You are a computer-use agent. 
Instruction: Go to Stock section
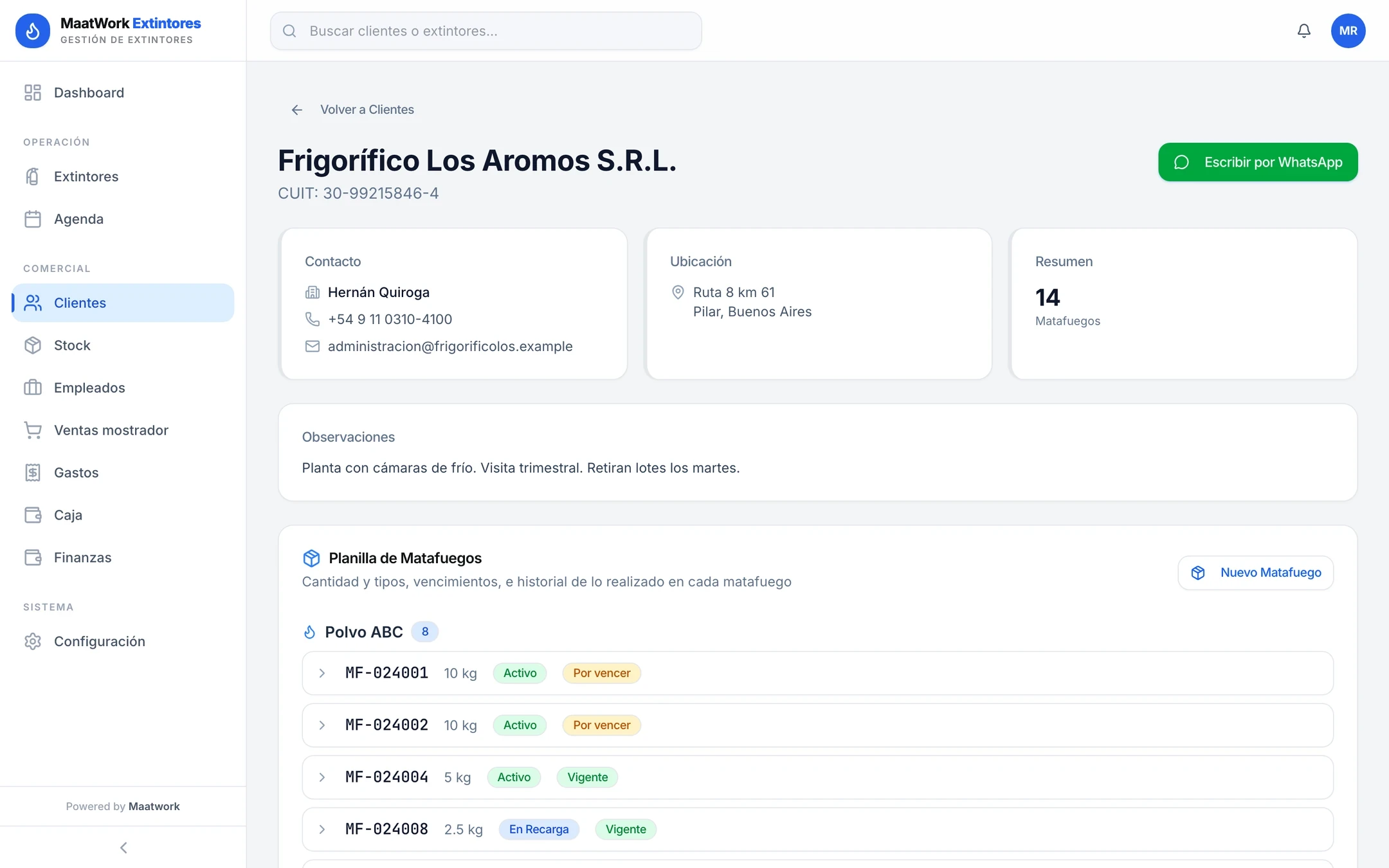[123, 345]
